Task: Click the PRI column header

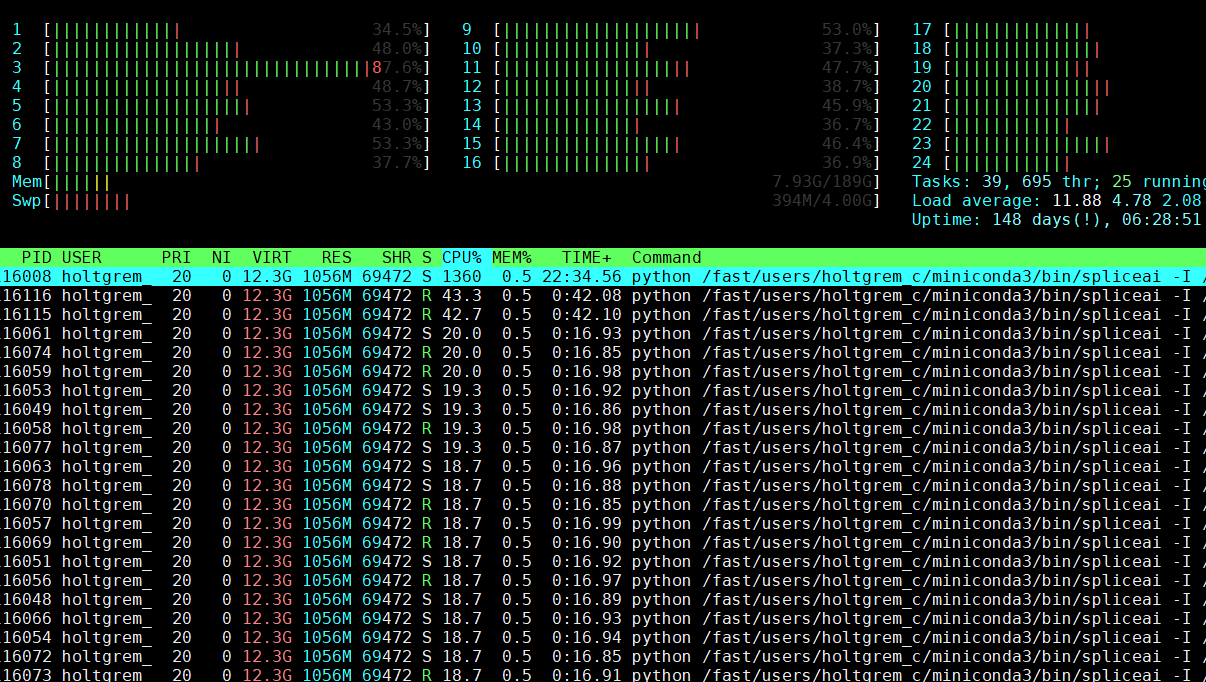Action: (x=178, y=257)
